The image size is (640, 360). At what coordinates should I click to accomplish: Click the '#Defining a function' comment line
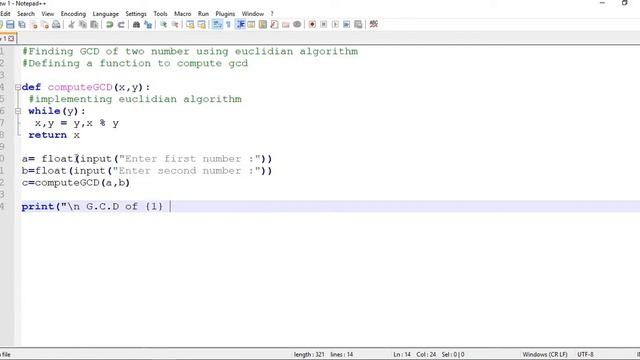135,63
